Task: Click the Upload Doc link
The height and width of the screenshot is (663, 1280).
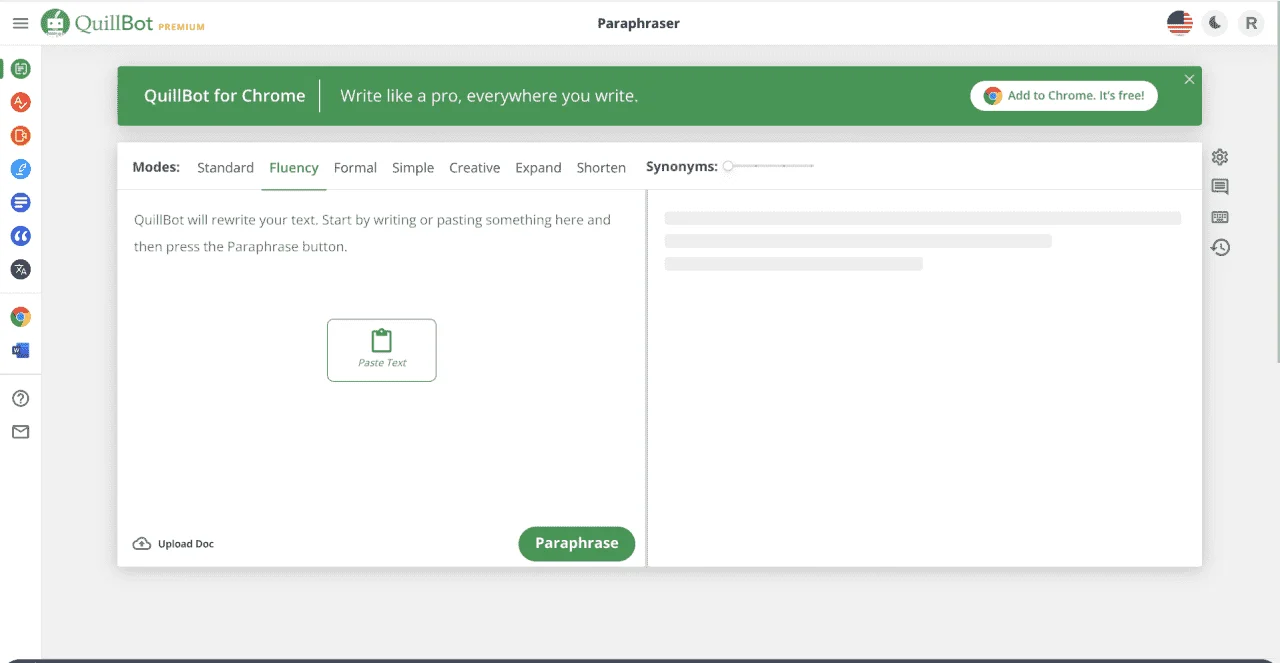Action: (x=173, y=544)
